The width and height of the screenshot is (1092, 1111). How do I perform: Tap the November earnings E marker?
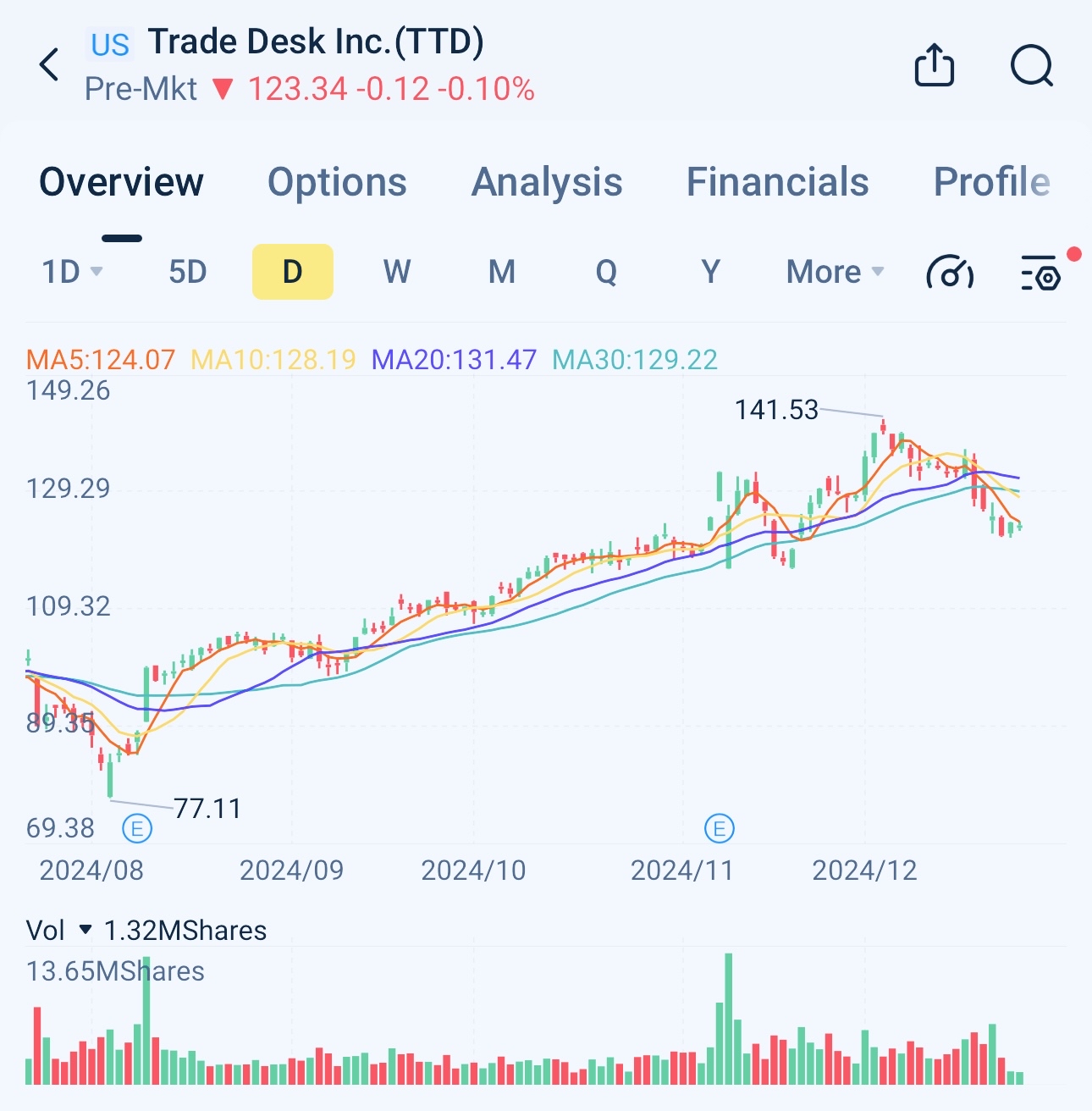coord(720,827)
